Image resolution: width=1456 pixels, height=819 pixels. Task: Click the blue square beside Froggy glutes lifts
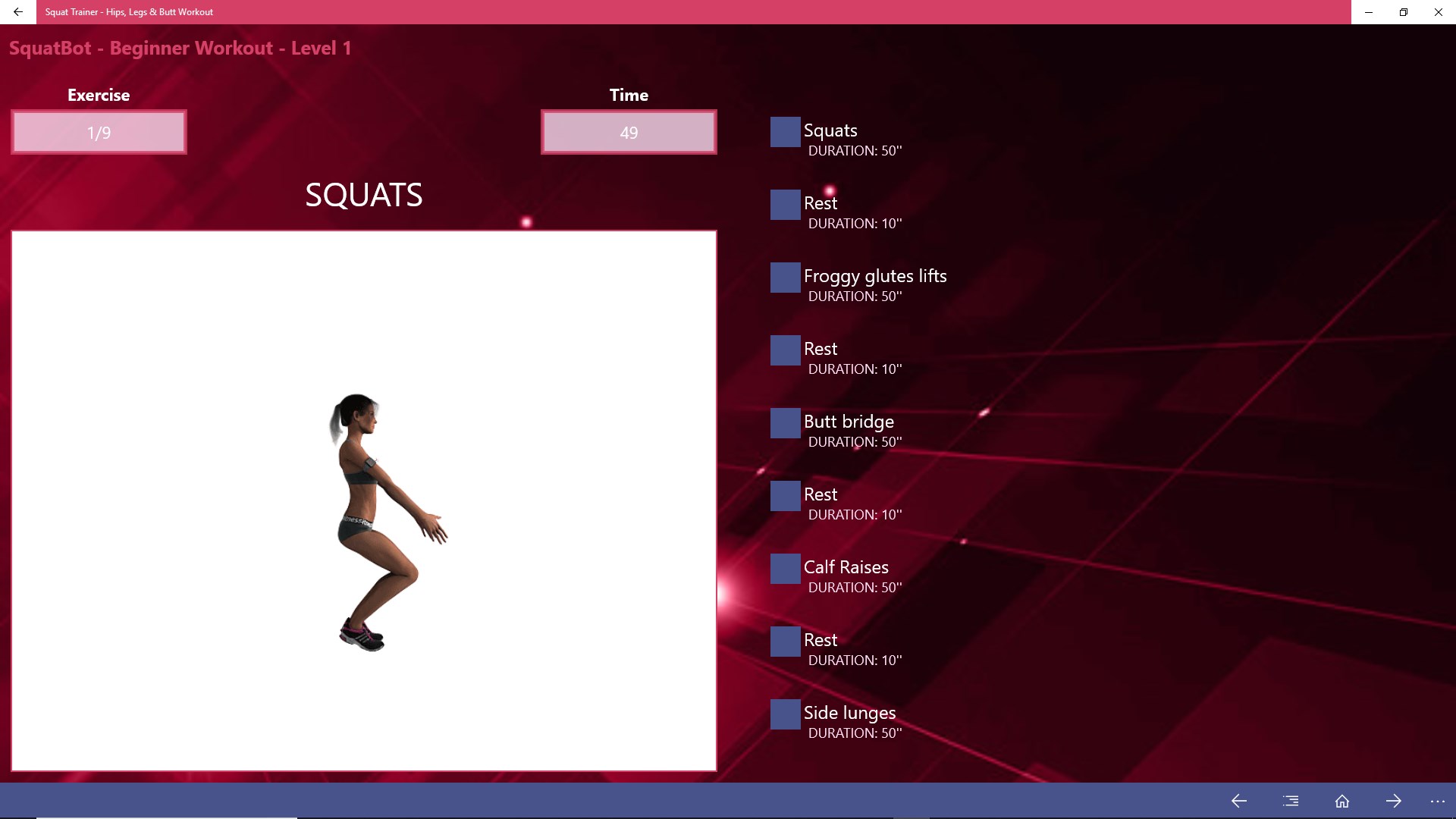tap(785, 278)
